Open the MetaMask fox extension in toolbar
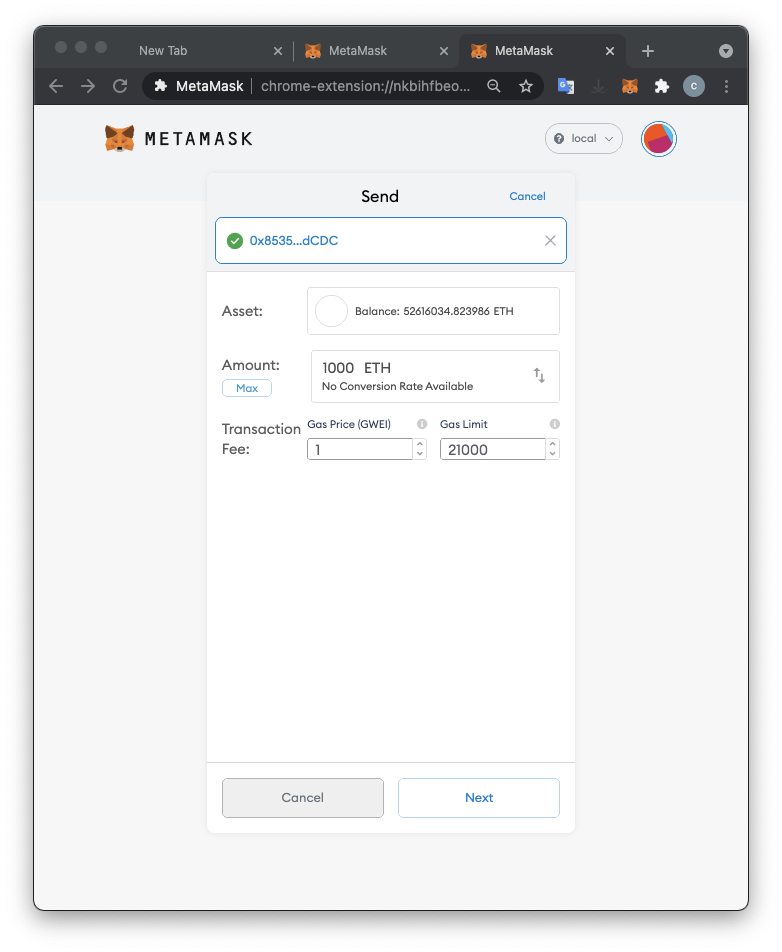The width and height of the screenshot is (782, 952). 630,86
